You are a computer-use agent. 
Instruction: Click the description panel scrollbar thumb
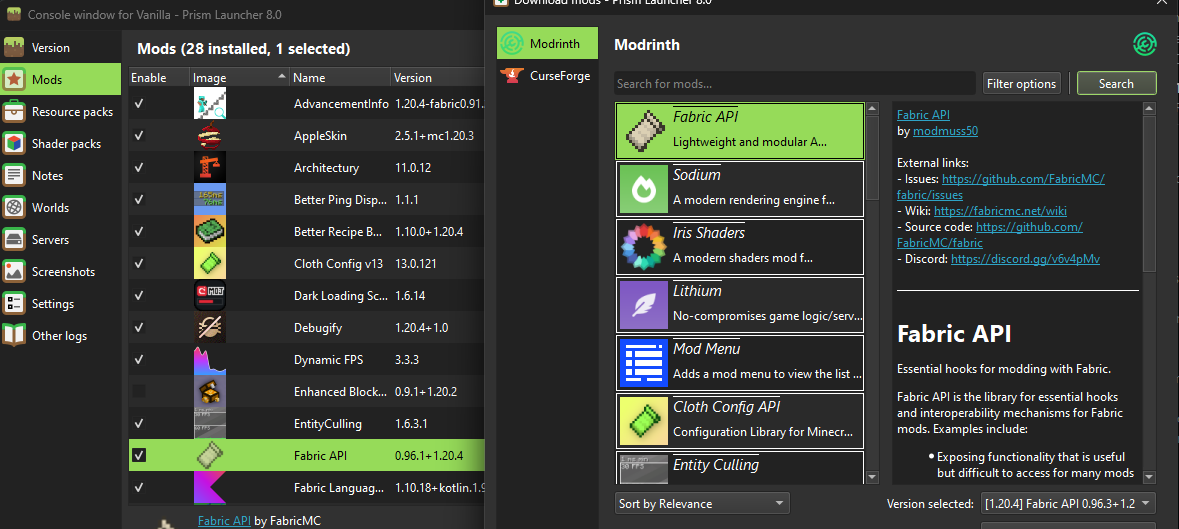click(1148, 194)
